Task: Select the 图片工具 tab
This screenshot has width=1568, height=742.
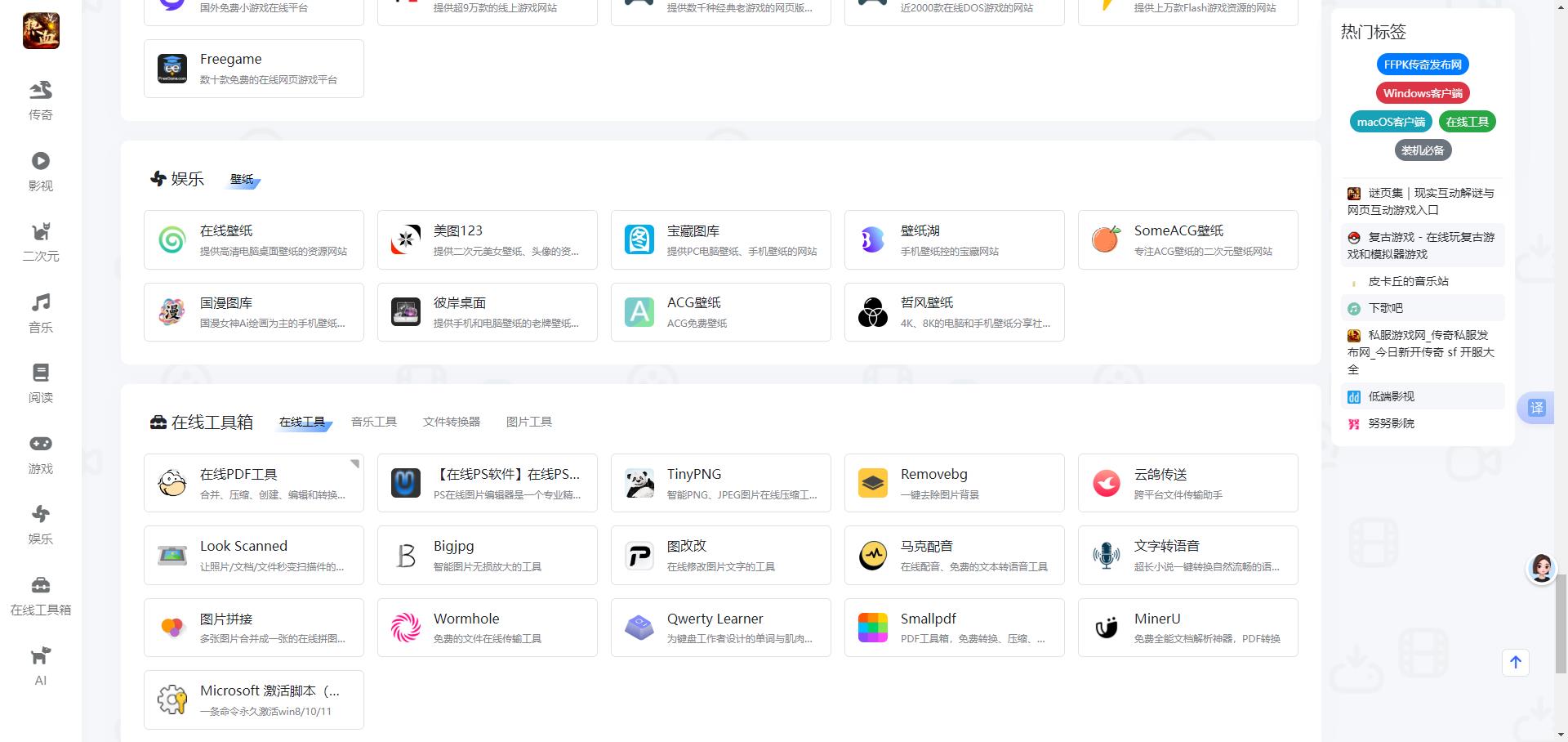Action: (529, 422)
